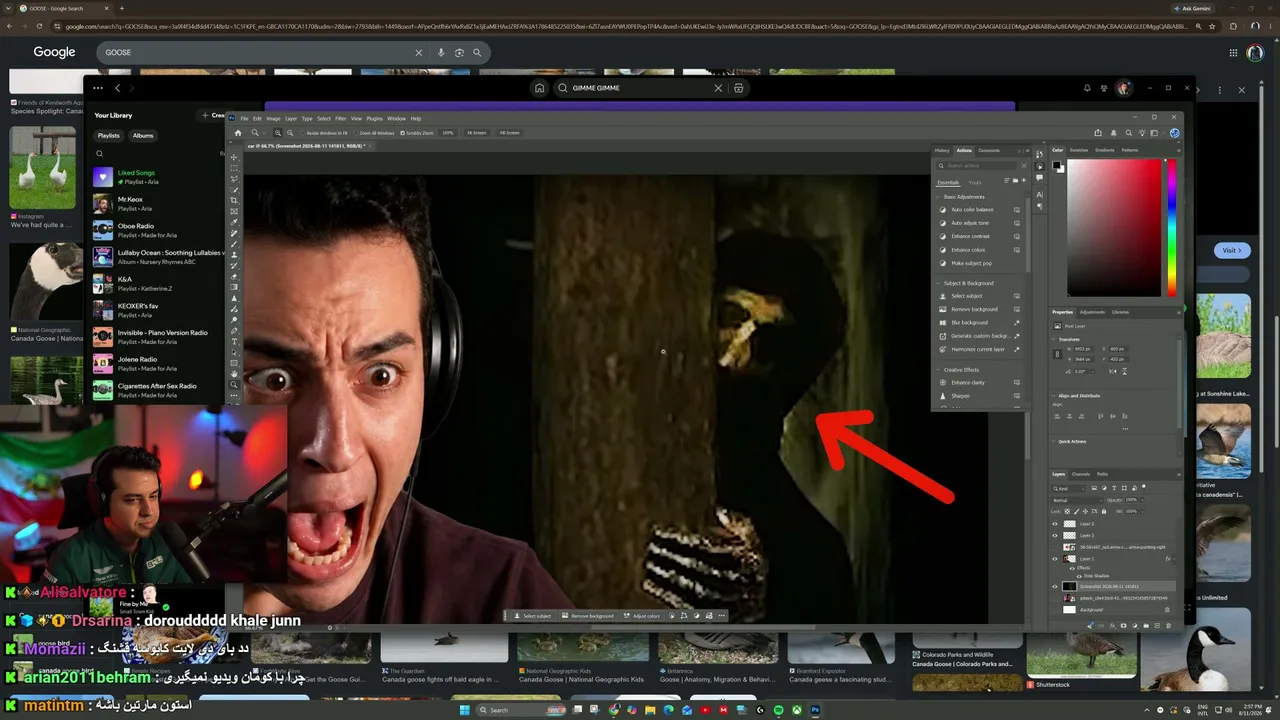Click the home icon in Spotify

[x=539, y=88]
